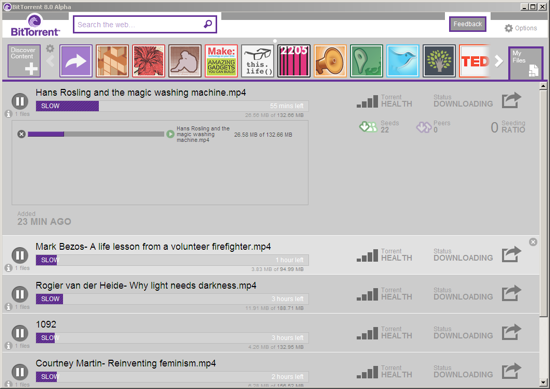Open the Make: Amazing Gadgets channel
The image size is (550, 389).
click(221, 61)
